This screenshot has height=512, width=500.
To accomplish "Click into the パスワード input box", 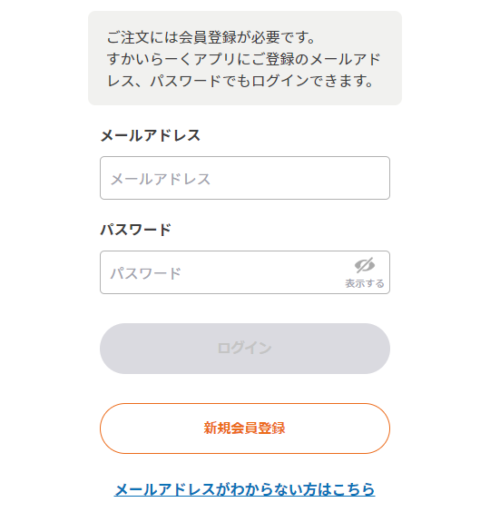I will click(245, 272).
